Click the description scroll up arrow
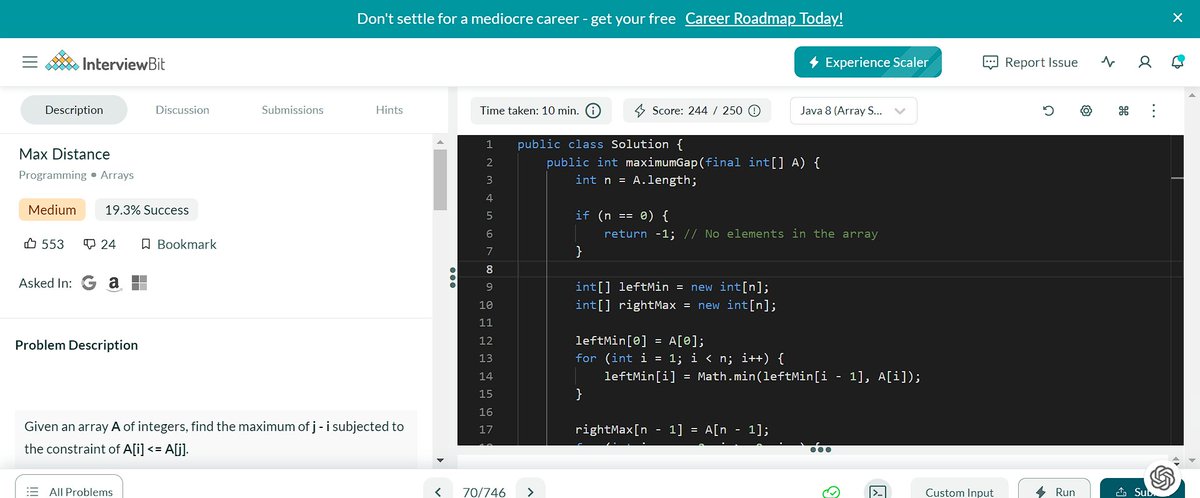 439,142
